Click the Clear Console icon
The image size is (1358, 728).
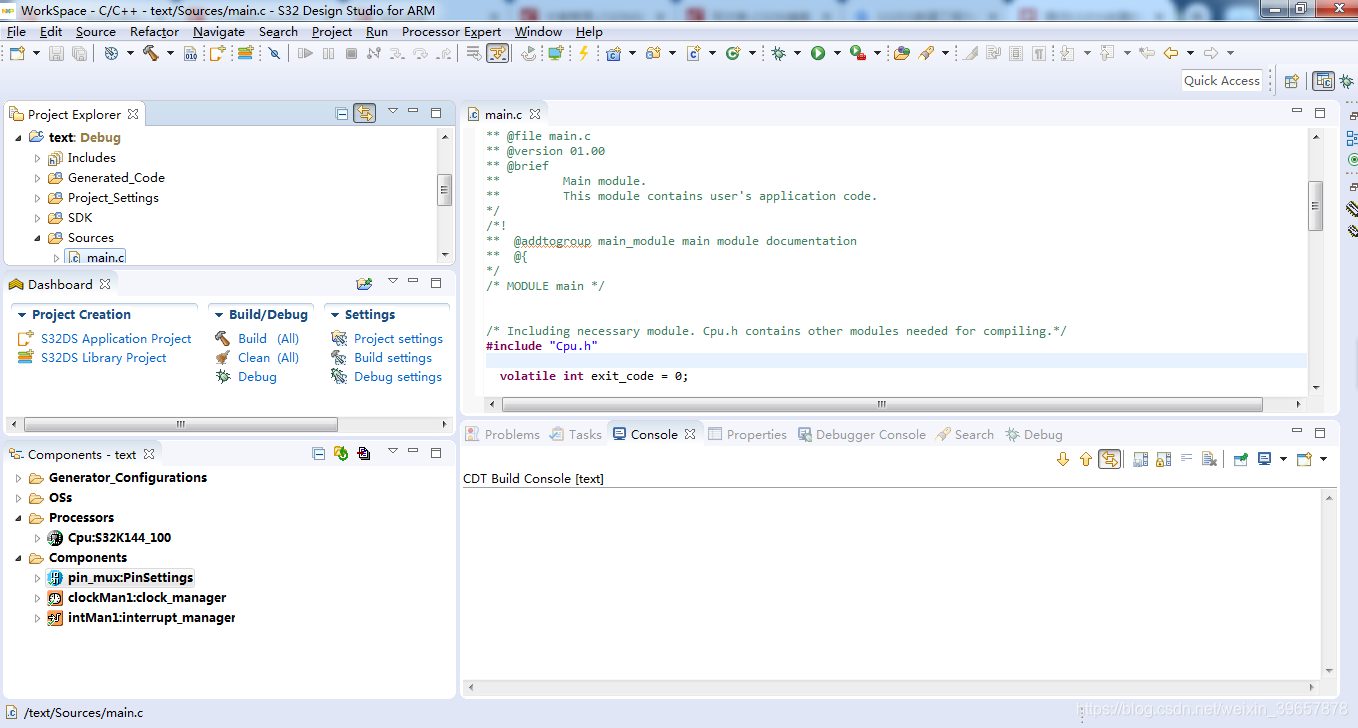point(1209,459)
